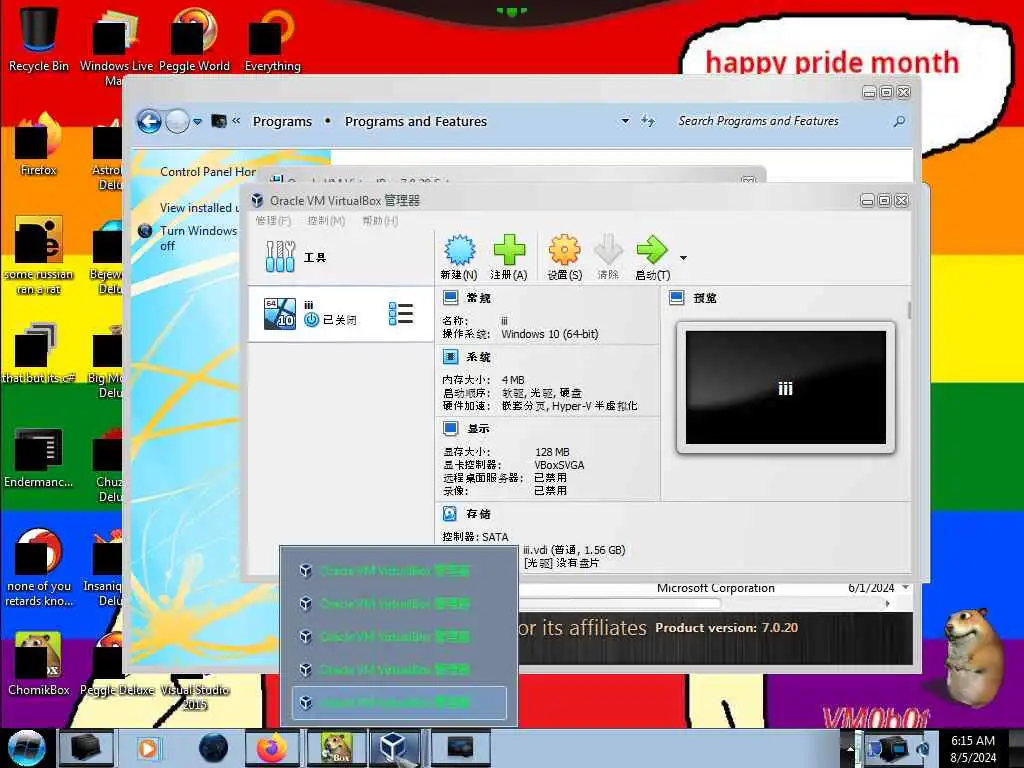
Task: Go back in Programs and Features window
Action: (x=150, y=121)
